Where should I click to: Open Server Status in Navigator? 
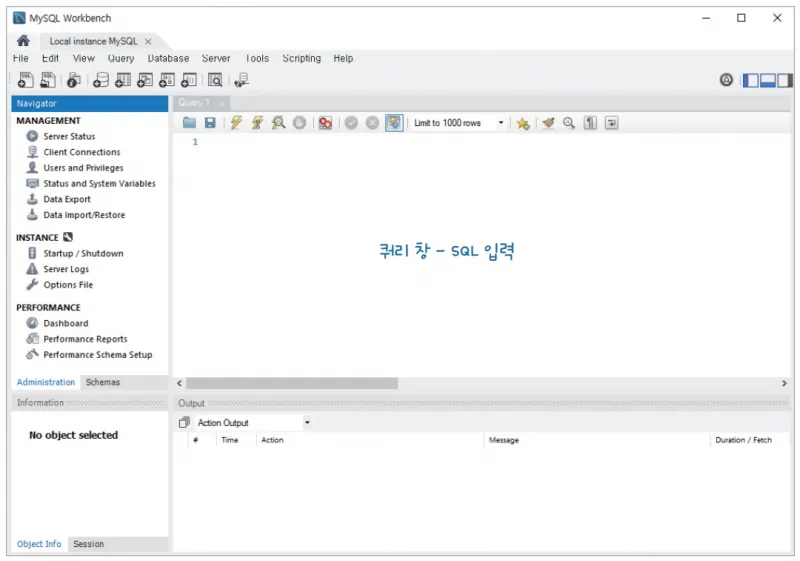tap(69, 136)
